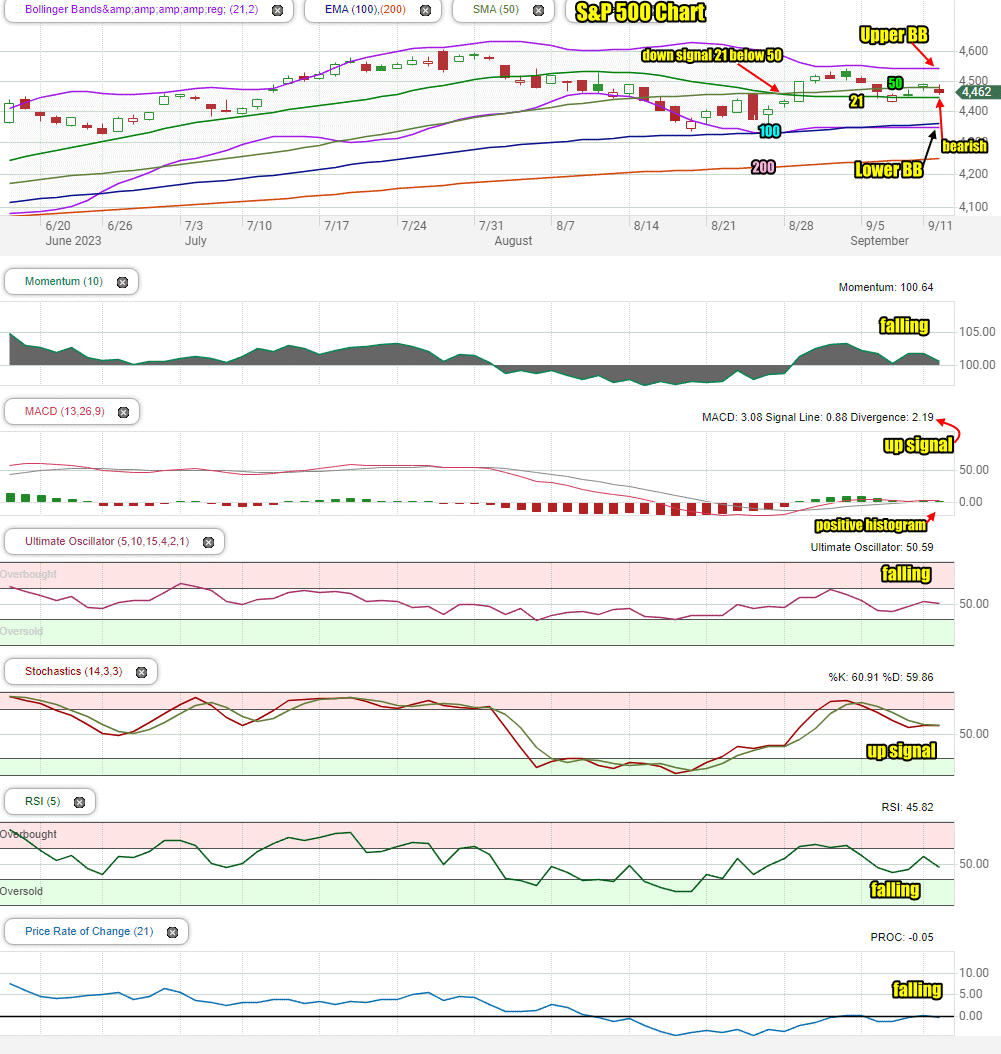Remove the EMA (100),(200) indicator via its X icon
The image size is (1001, 1054).
[x=426, y=10]
